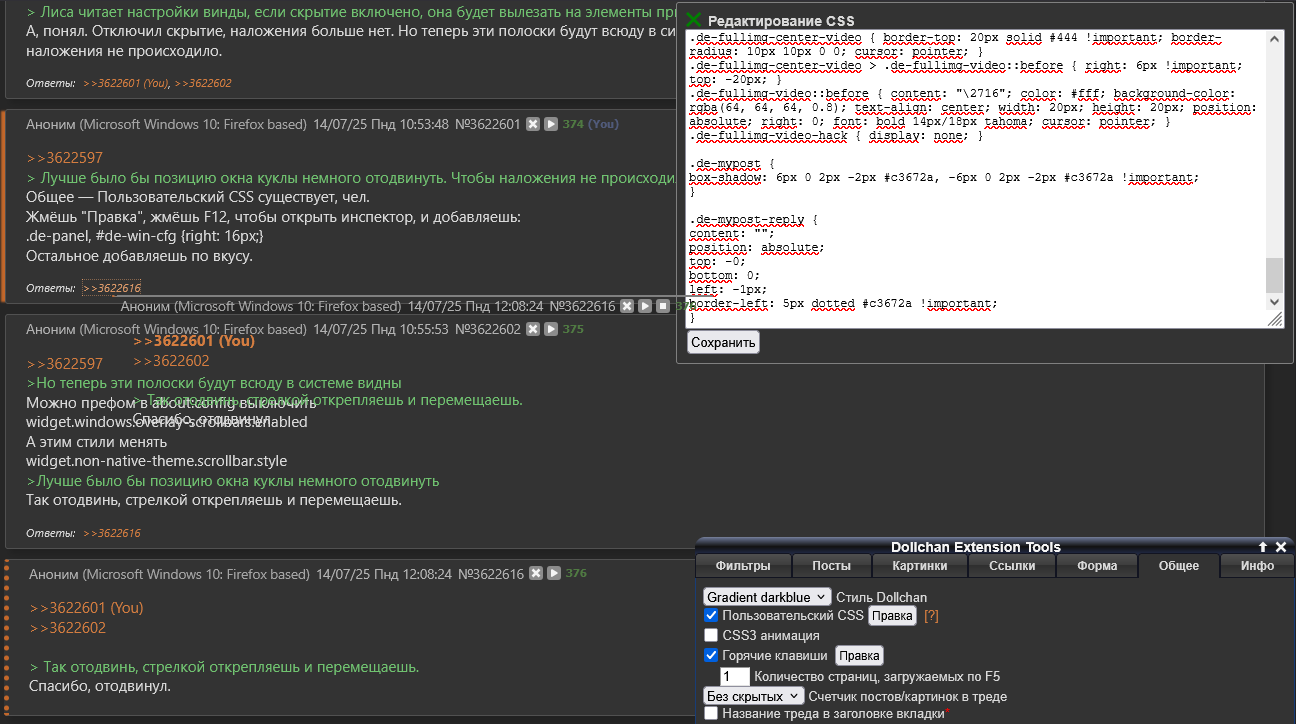Click the 'Dollchan Extension Tools' title
Screen dimensions: 1296x724
tap(976, 547)
